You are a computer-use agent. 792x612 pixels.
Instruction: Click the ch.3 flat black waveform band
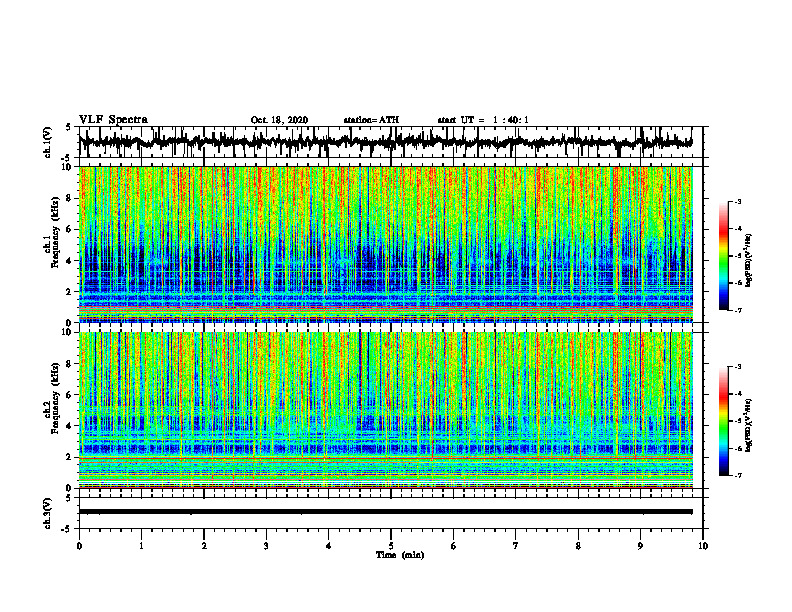pyautogui.click(x=385, y=512)
